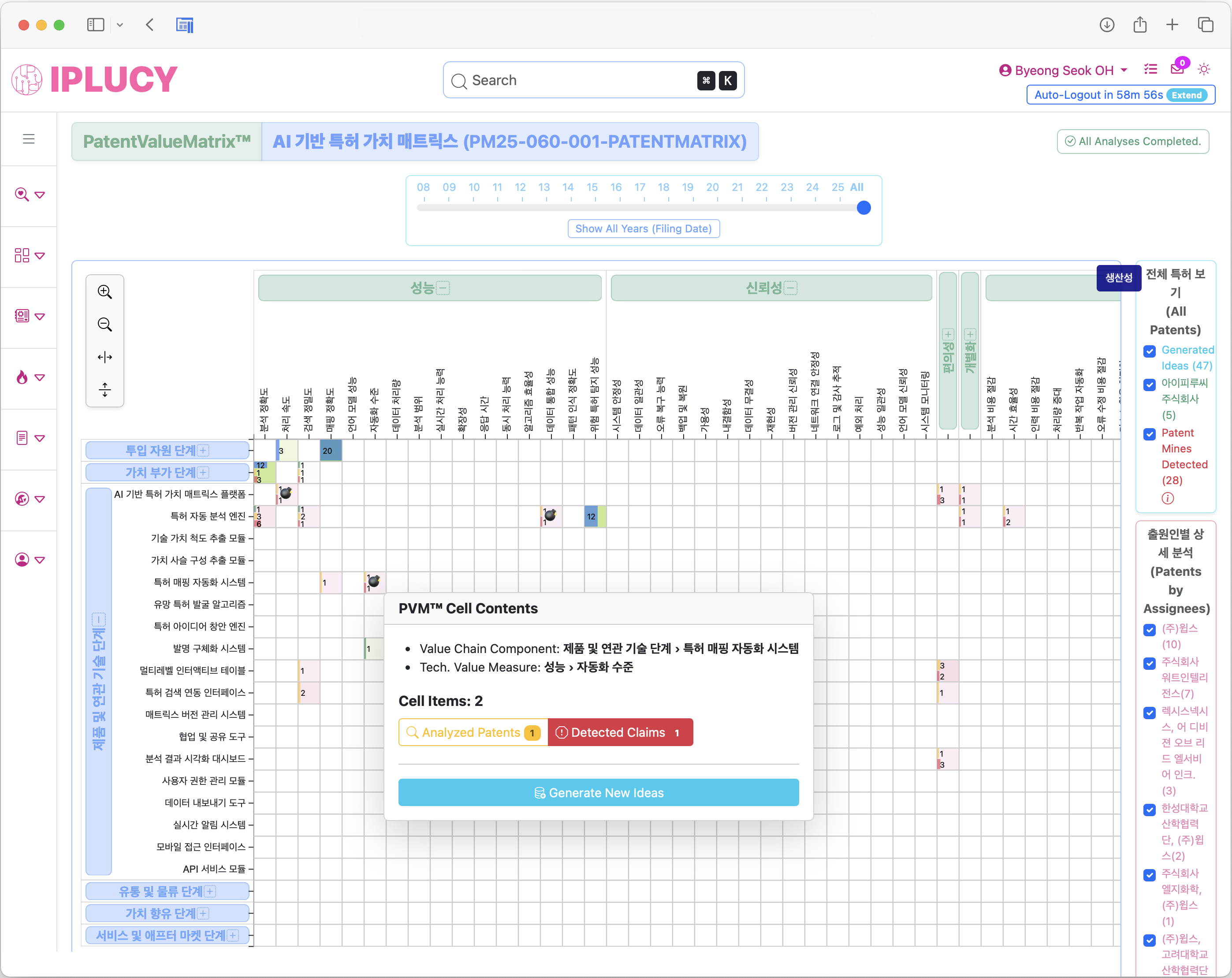Select AI 기반 특허 가치 매트릭스 title tab
Screen dimensions: 1232x978
(x=510, y=141)
